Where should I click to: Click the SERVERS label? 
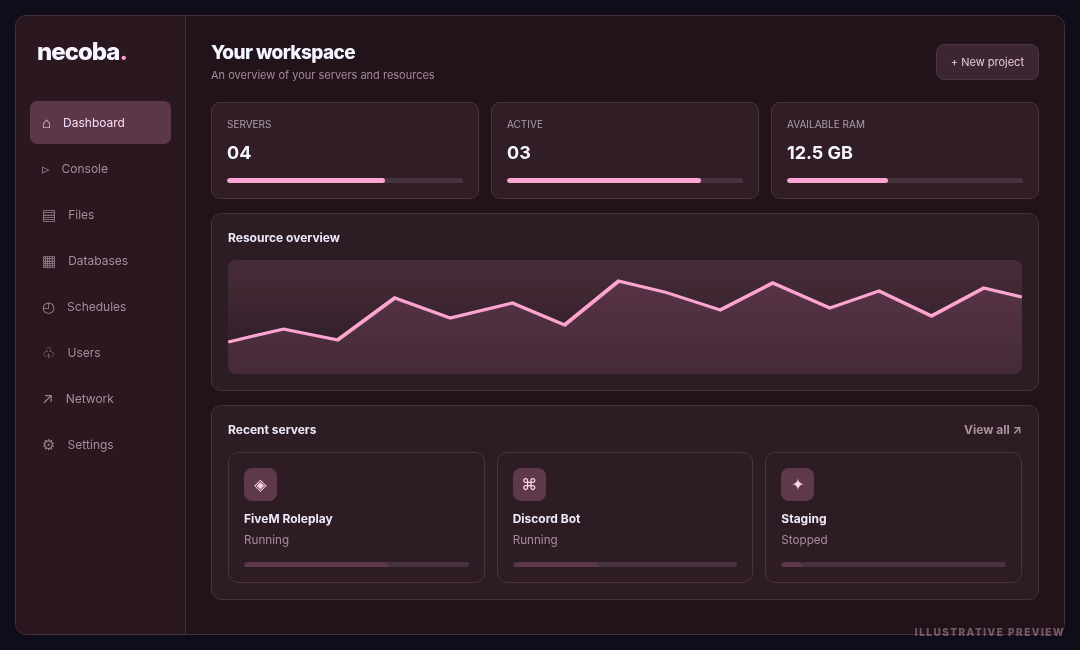pyautogui.click(x=249, y=125)
